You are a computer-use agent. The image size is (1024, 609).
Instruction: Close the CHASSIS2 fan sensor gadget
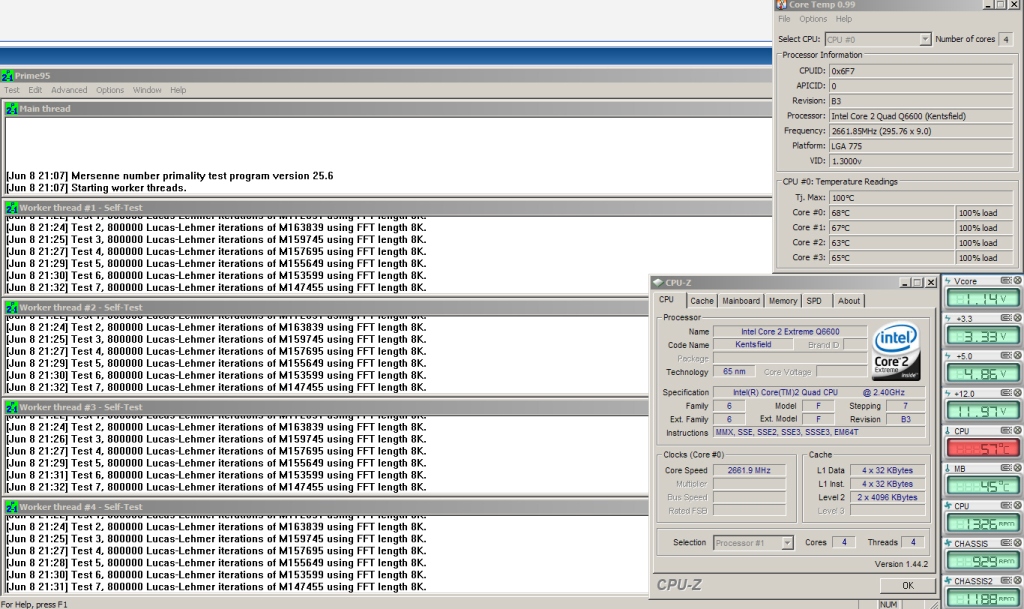click(1017, 580)
